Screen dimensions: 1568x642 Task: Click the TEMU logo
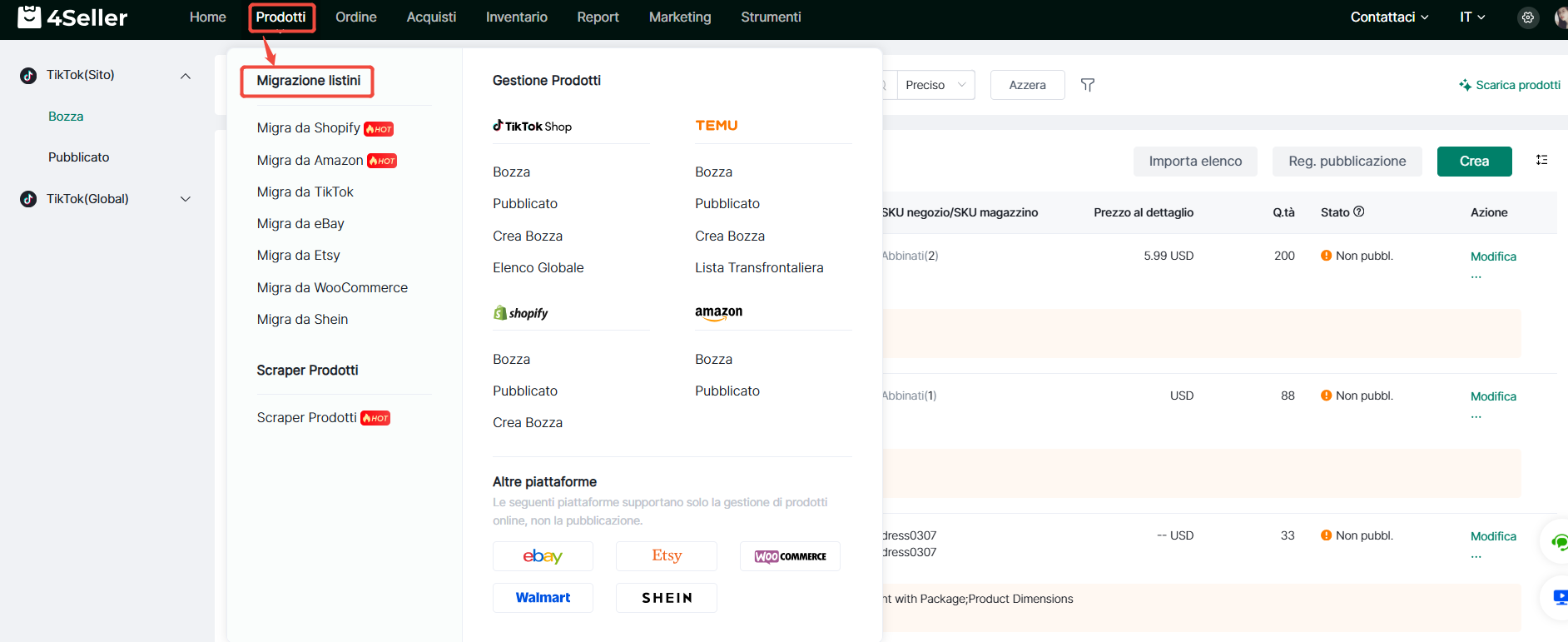[x=717, y=125]
